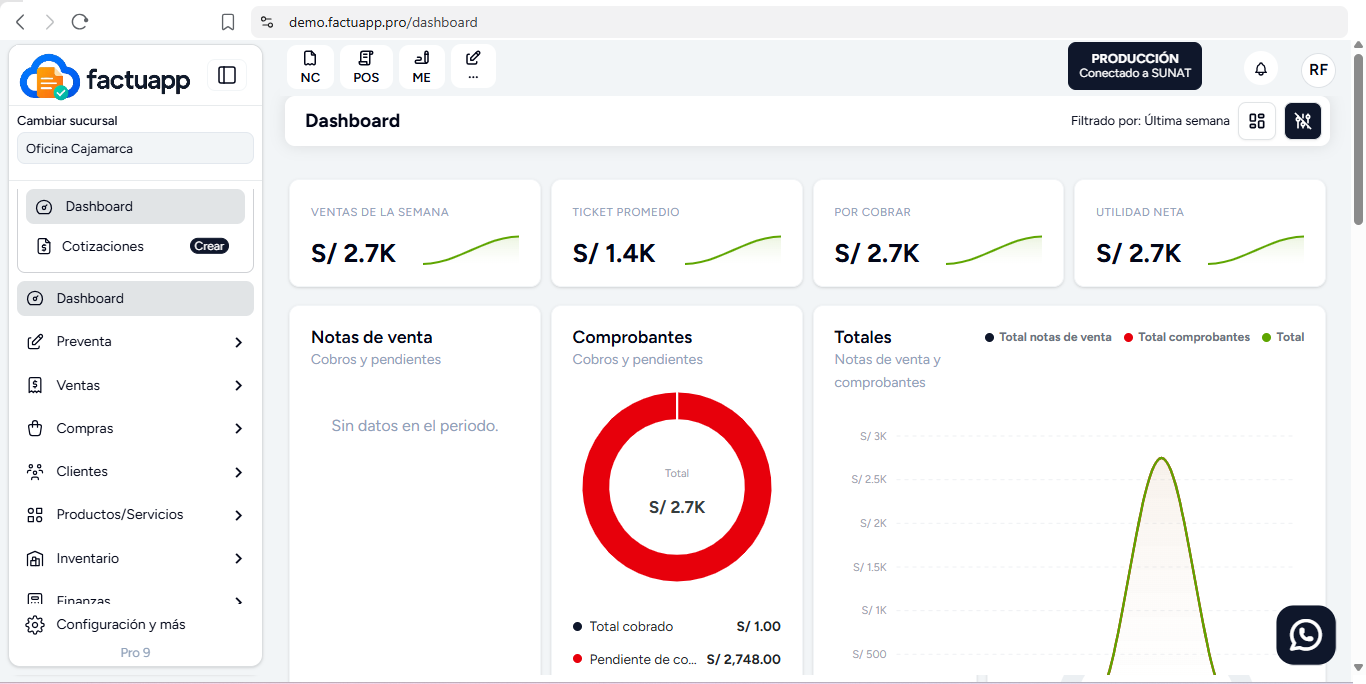Expand the Compras chevron arrow
Screen dimensions: 1366x684
click(238, 428)
